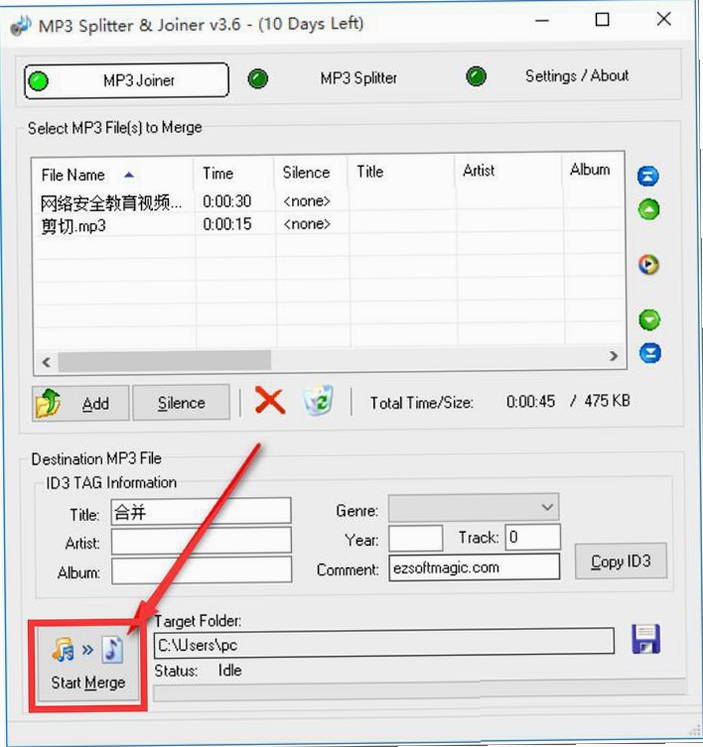Close the MP3 Splitter & Joiner window
This screenshot has height=747, width=703.
pos(663,19)
